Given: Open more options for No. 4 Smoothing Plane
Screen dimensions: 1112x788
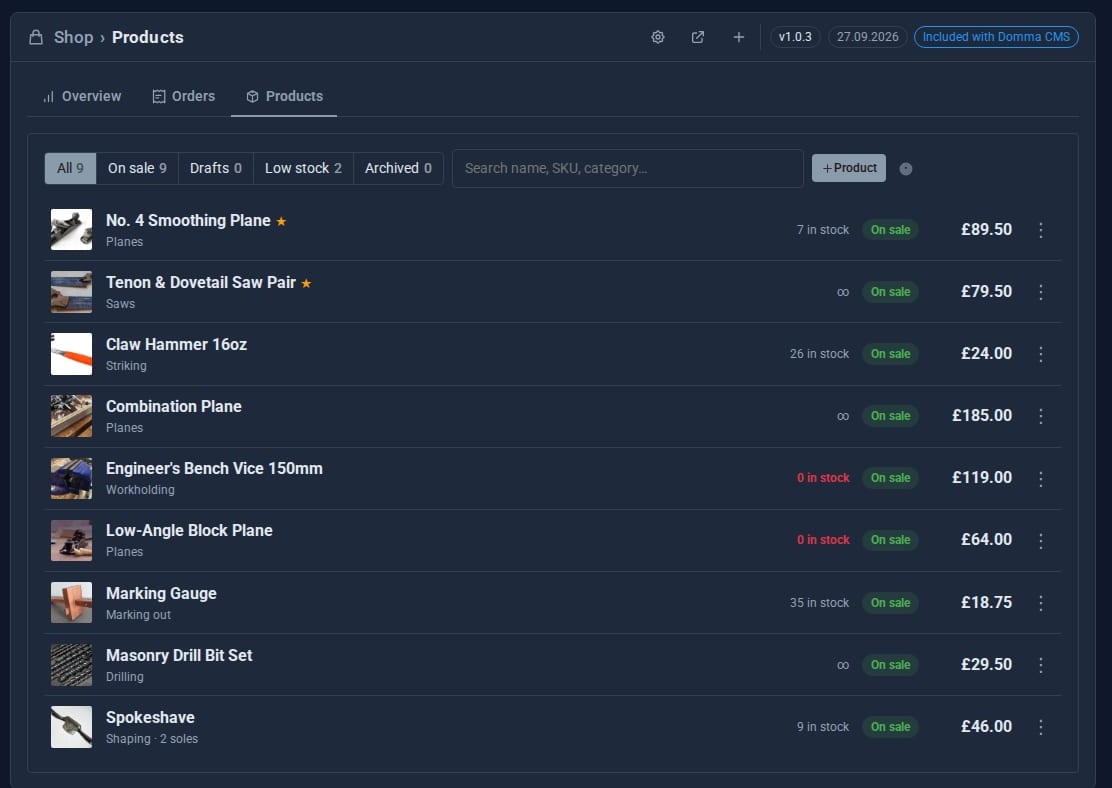Looking at the screenshot, I should pyautogui.click(x=1040, y=230).
